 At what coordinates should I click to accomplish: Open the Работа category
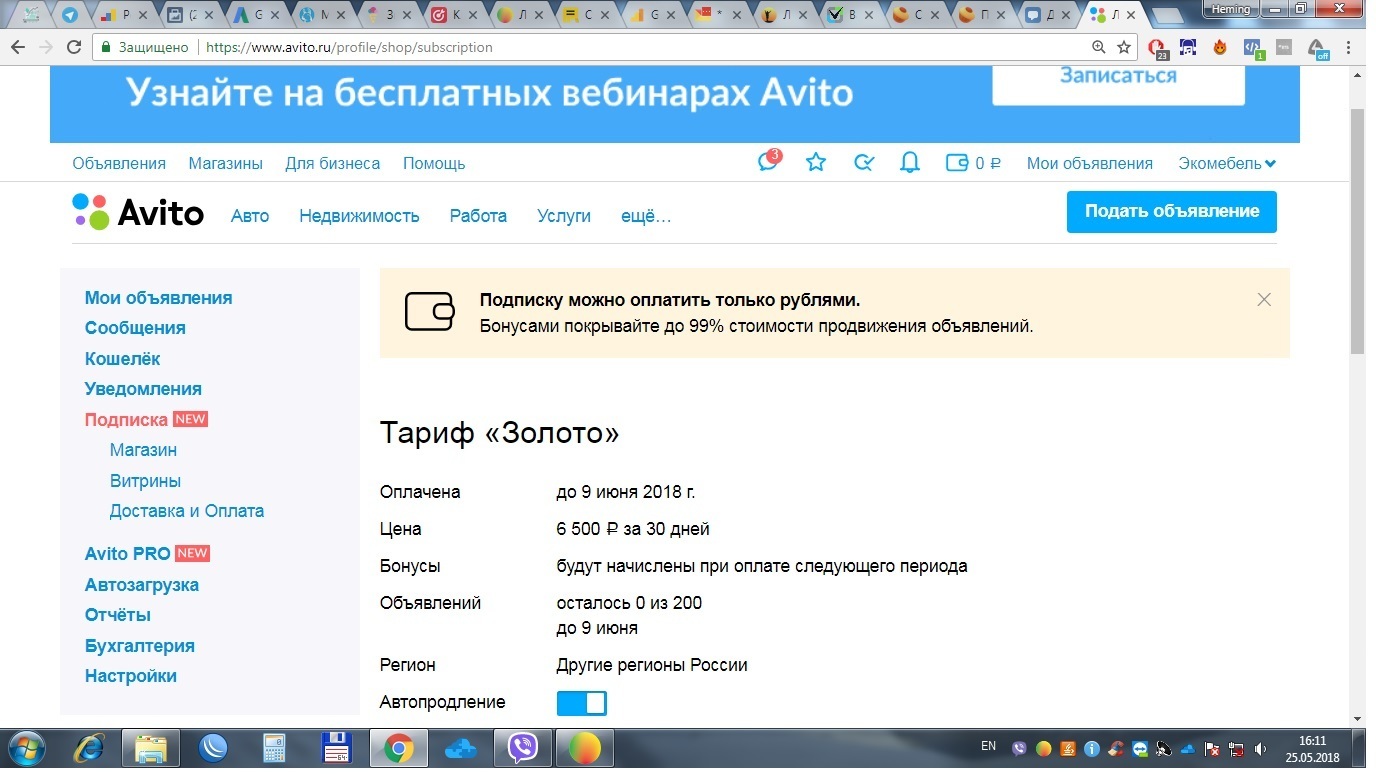[x=478, y=215]
